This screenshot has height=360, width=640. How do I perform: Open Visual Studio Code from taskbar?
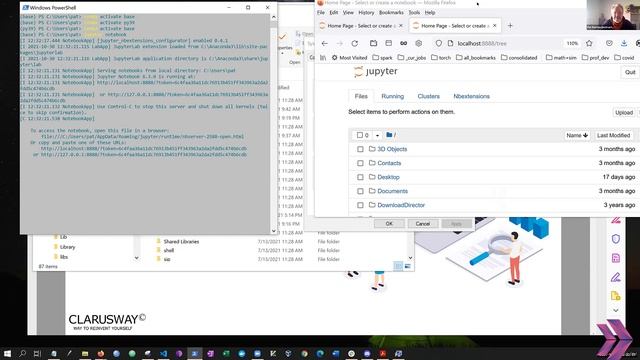click(x=163, y=353)
